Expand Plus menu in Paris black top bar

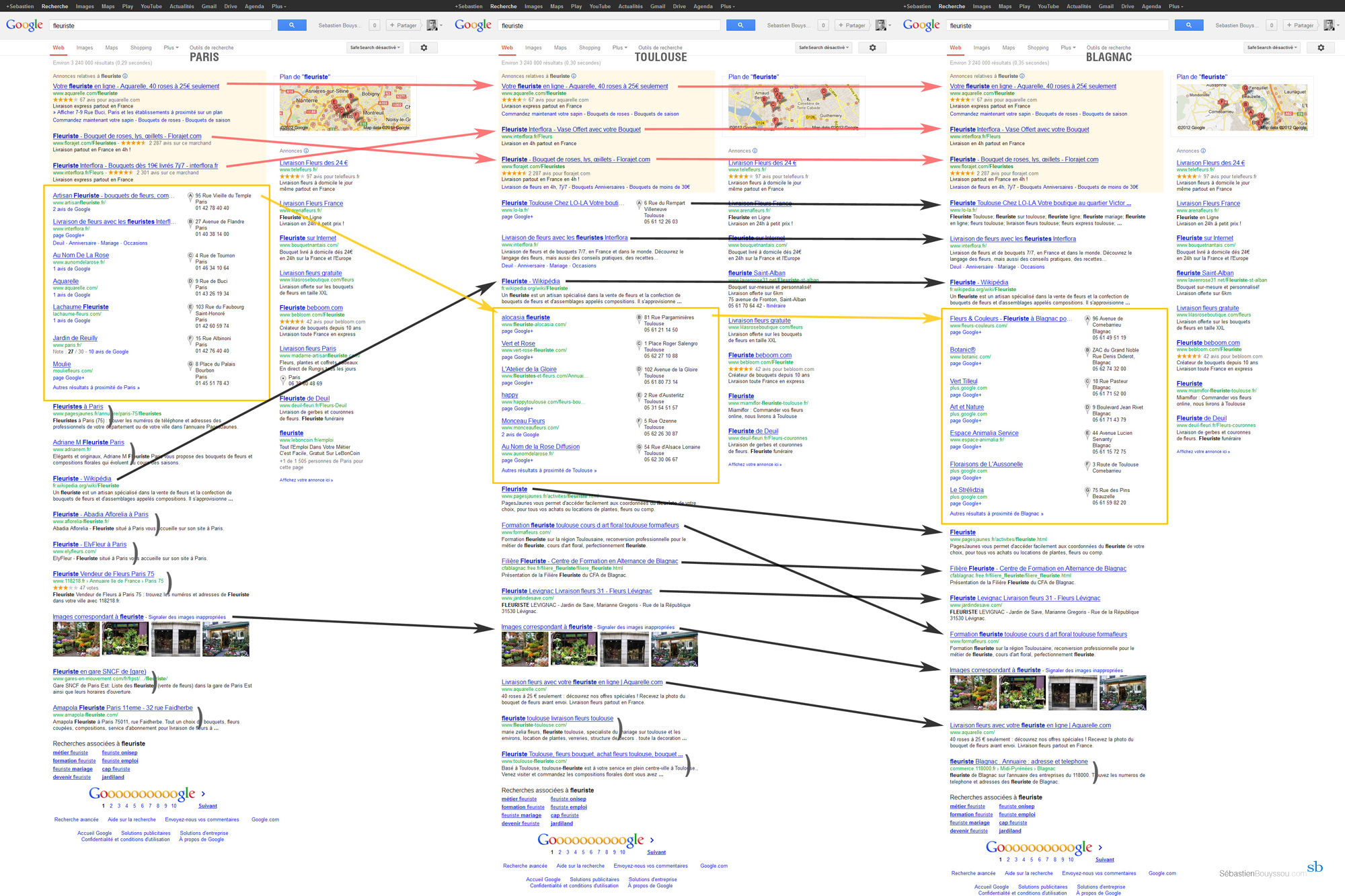(278, 6)
